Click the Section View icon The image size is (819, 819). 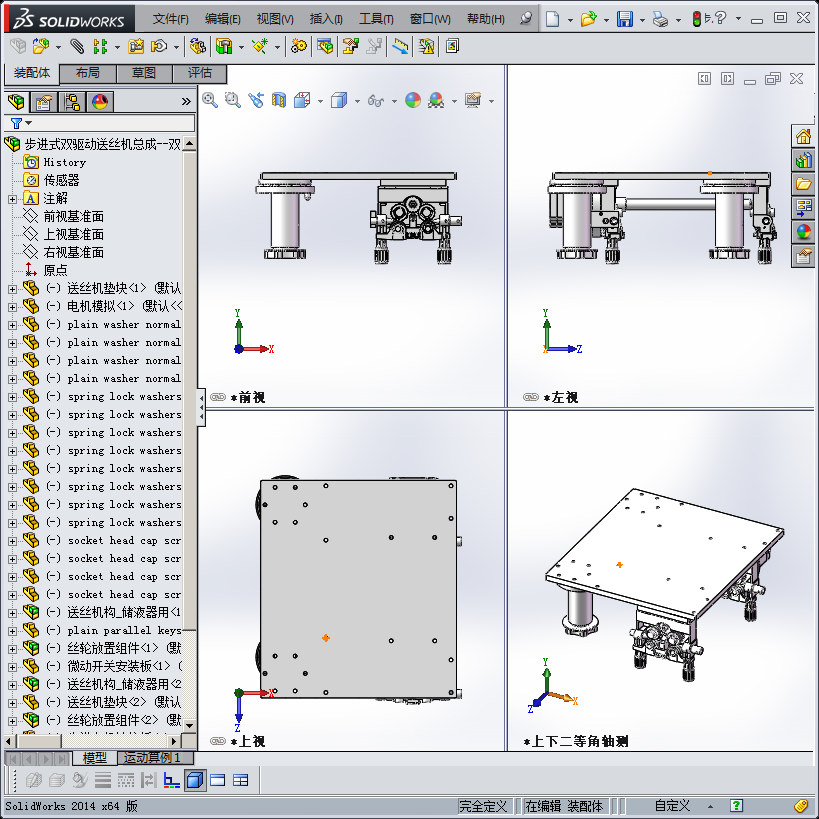[x=279, y=100]
